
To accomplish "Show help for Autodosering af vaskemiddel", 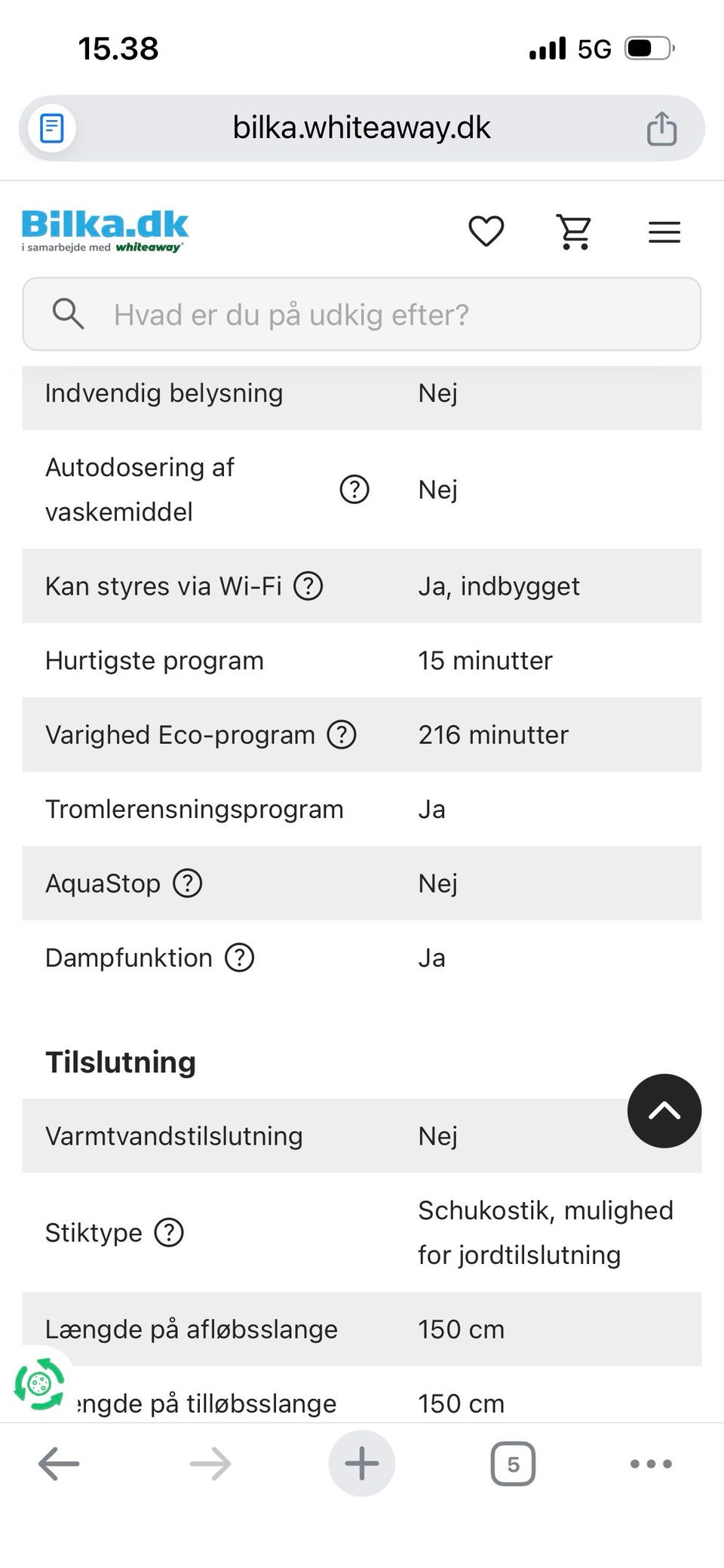I will coord(354,490).
